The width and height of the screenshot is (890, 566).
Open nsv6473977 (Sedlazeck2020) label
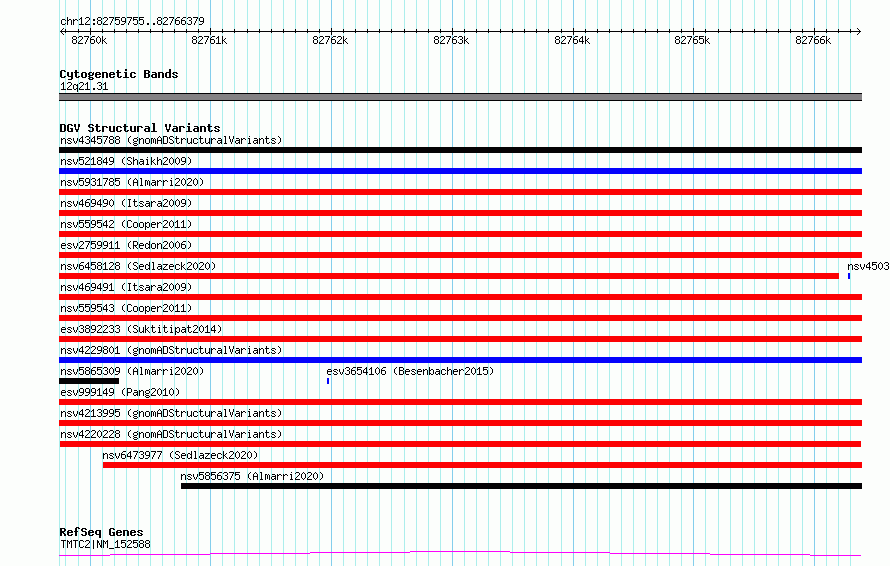coord(180,455)
